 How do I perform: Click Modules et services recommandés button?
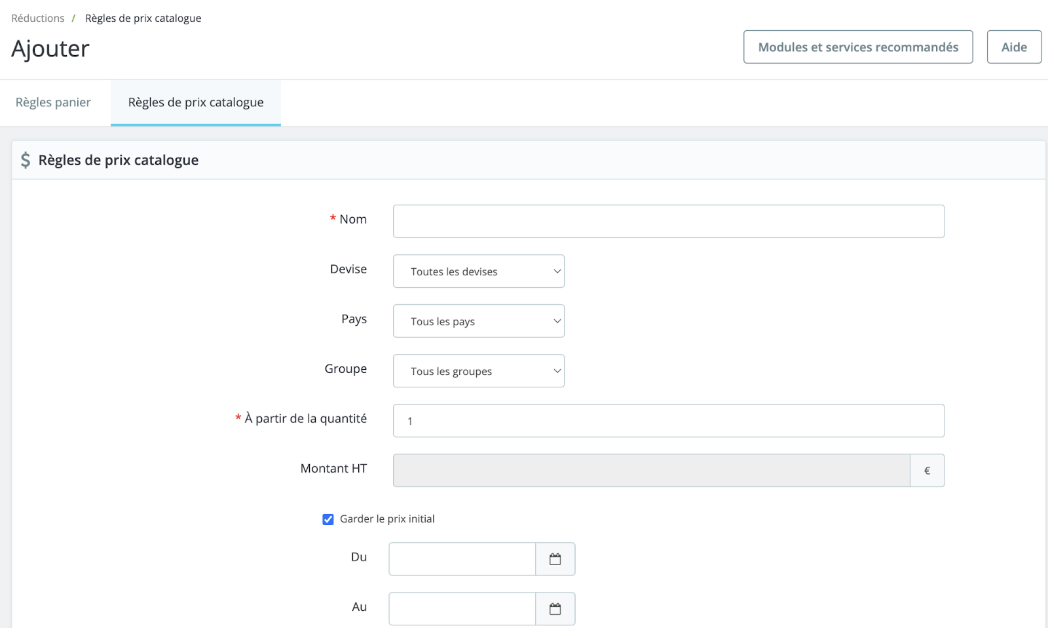858,47
